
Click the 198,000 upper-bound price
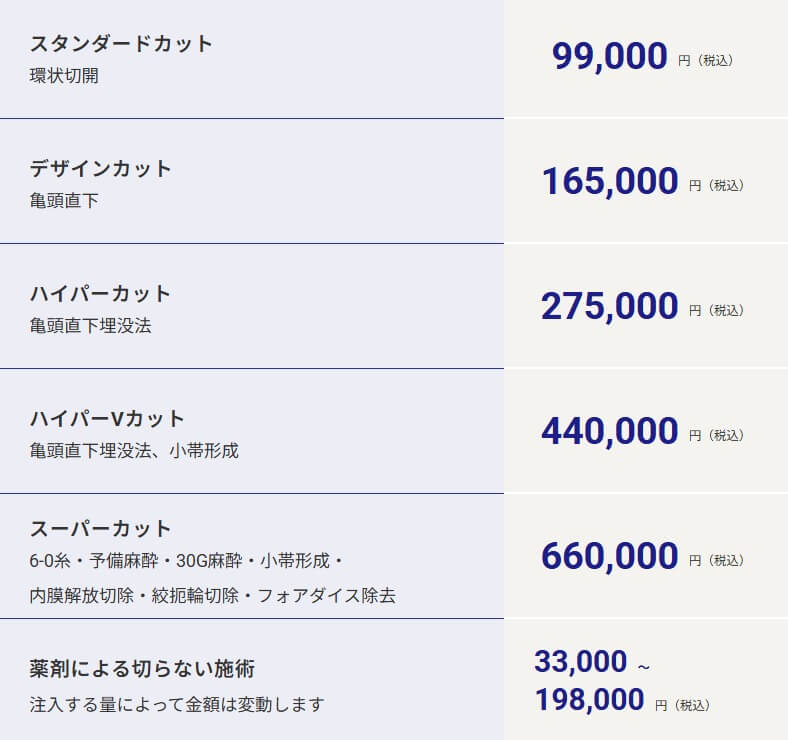[x=589, y=700]
